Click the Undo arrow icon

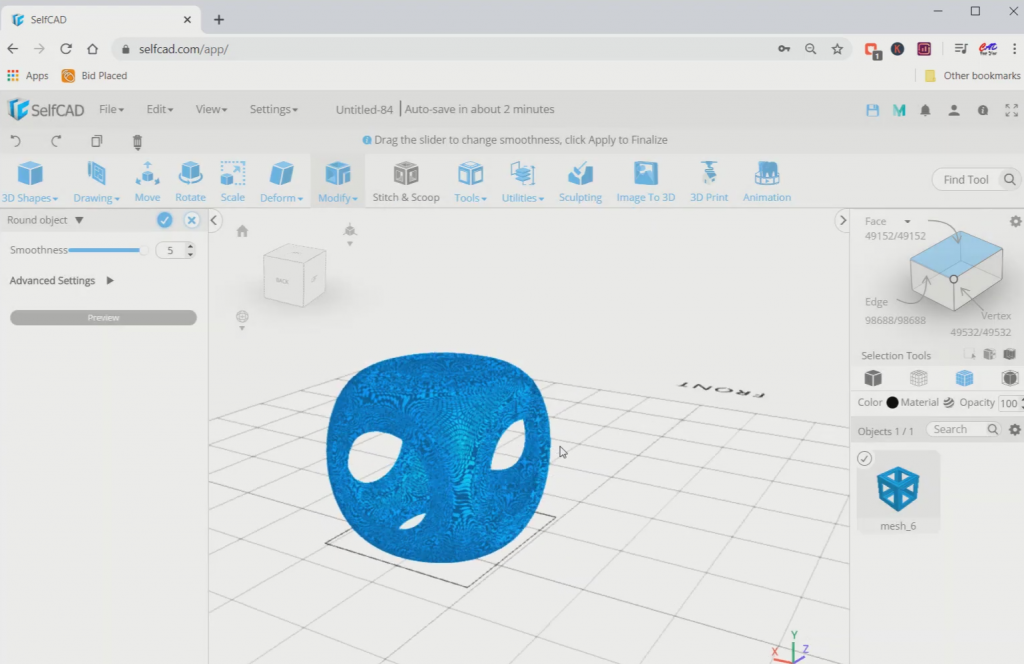[x=15, y=141]
